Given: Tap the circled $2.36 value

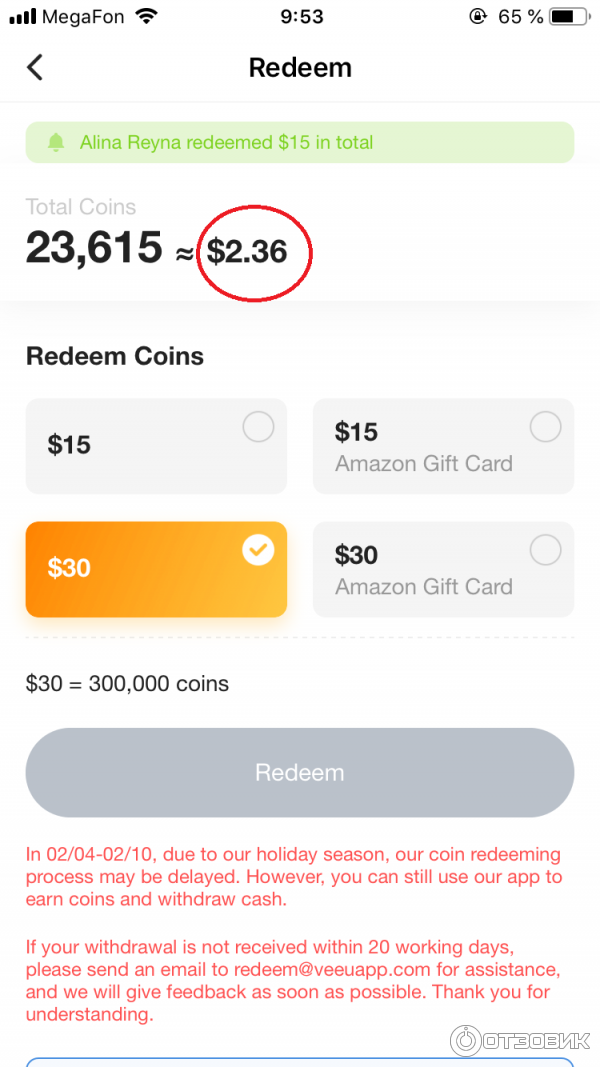Looking at the screenshot, I should pos(247,251).
